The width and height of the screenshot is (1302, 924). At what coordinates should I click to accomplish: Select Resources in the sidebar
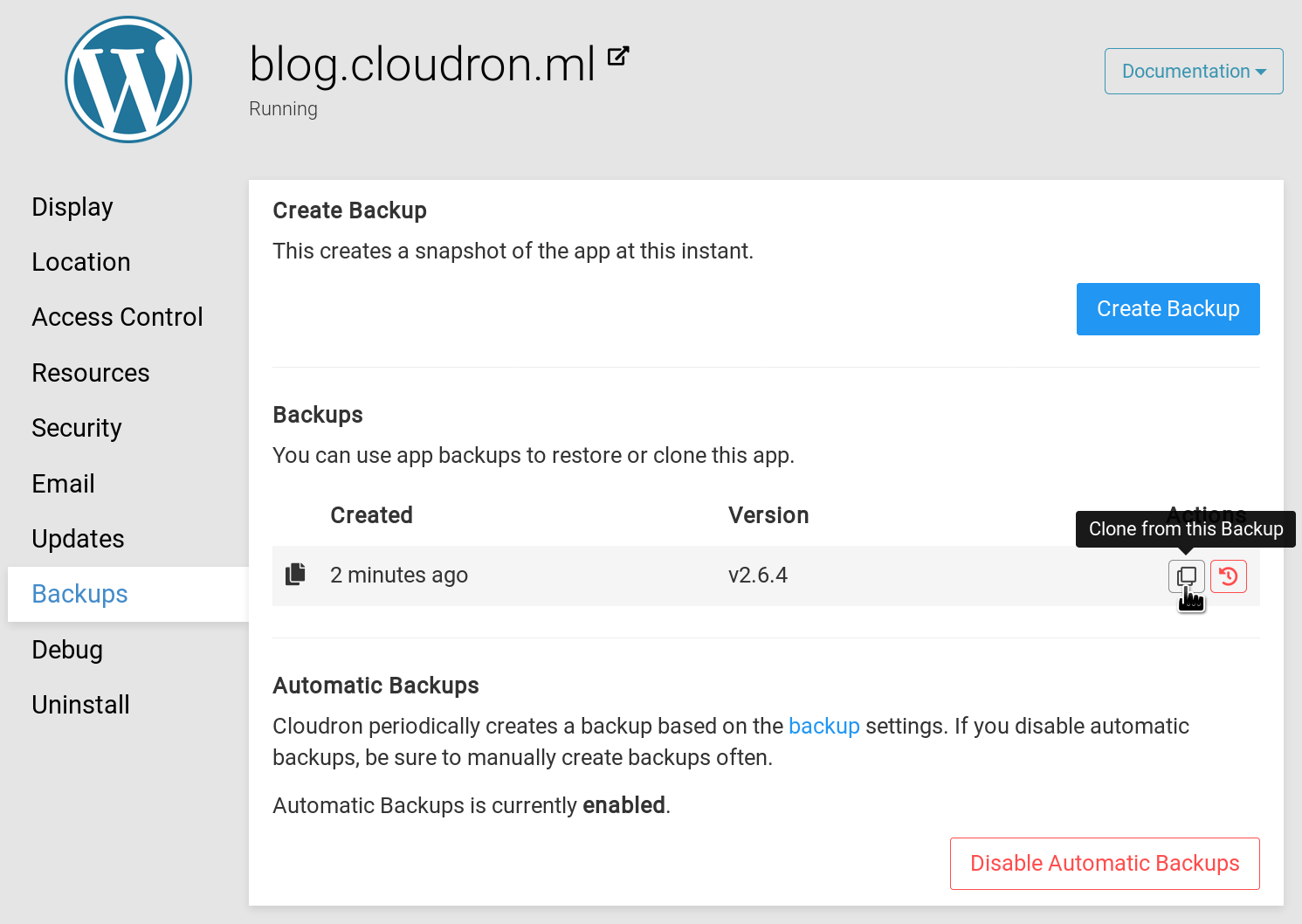[x=91, y=373]
